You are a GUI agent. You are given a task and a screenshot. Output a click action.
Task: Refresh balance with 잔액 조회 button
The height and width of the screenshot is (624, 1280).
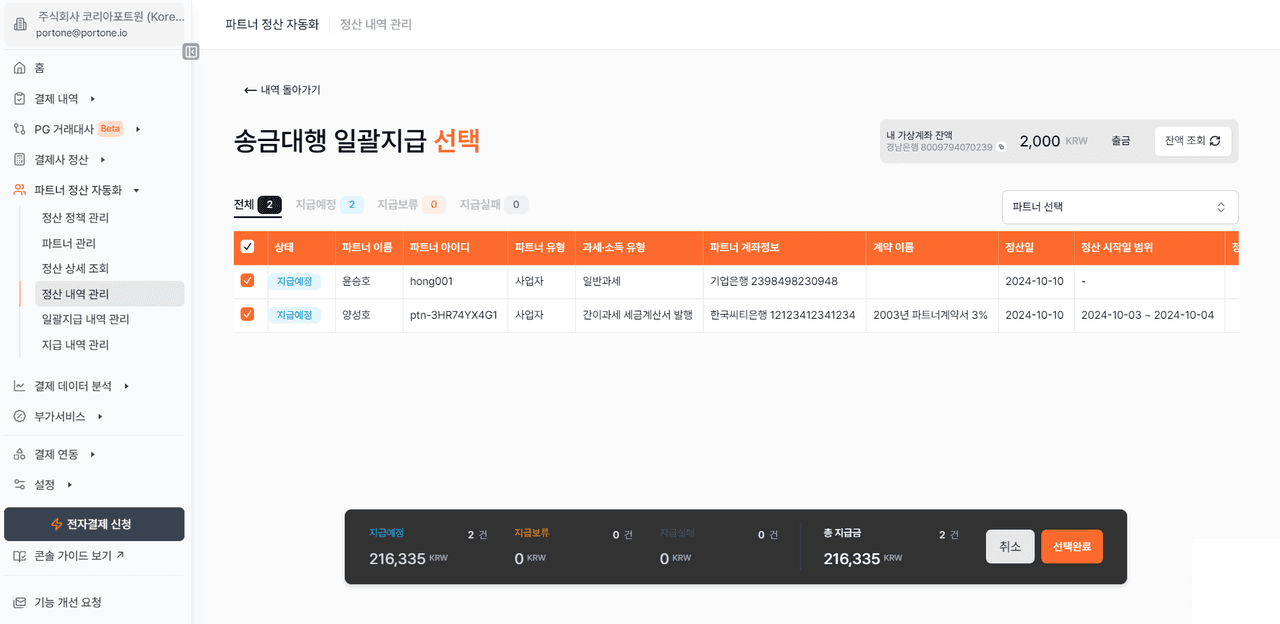click(1192, 141)
